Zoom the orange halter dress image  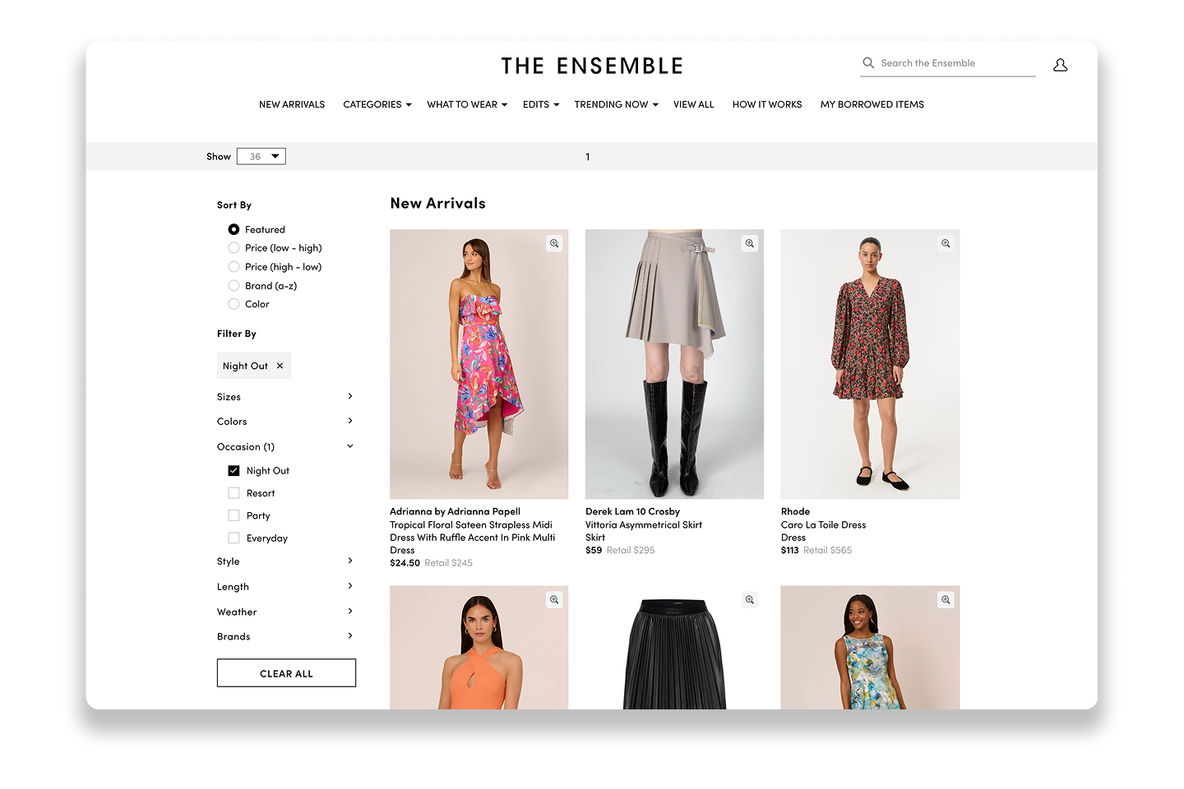[554, 599]
